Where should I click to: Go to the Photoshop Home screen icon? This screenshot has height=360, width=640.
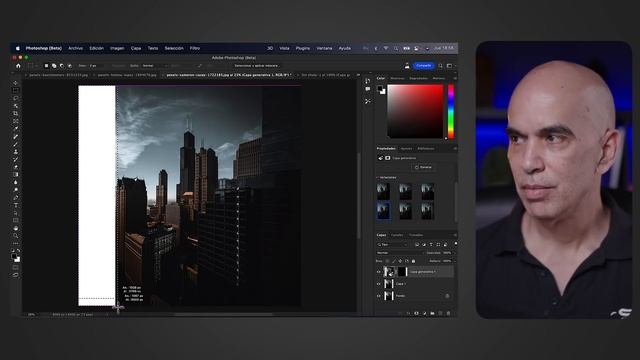pyautogui.click(x=18, y=66)
